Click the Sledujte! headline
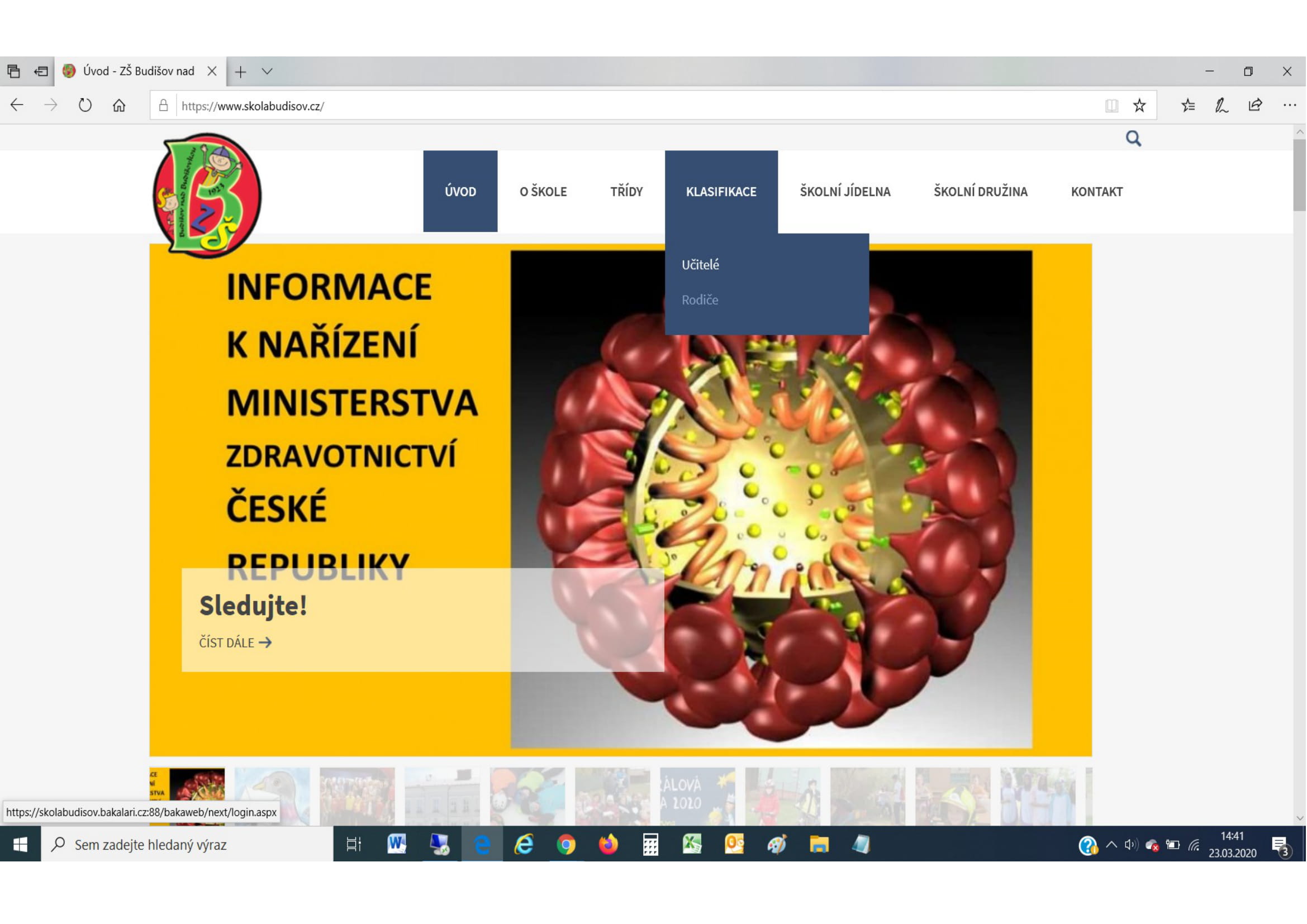Viewport: 1307px width, 924px height. 253,606
